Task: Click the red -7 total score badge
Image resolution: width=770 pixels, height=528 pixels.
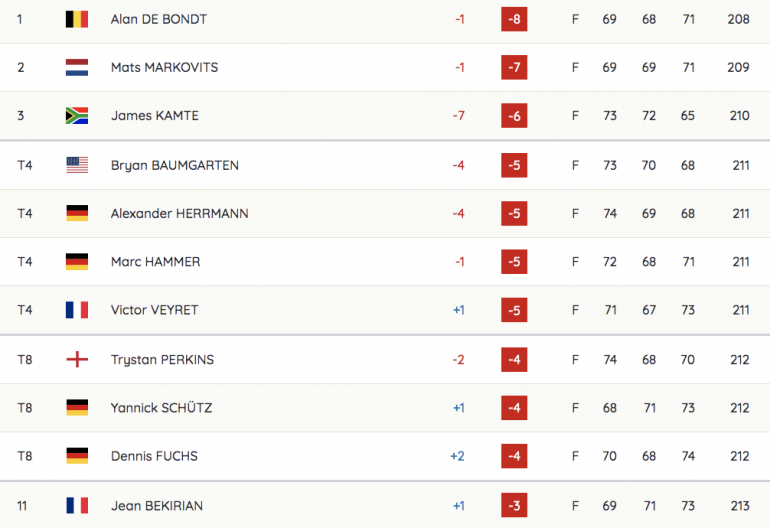Action: [514, 67]
